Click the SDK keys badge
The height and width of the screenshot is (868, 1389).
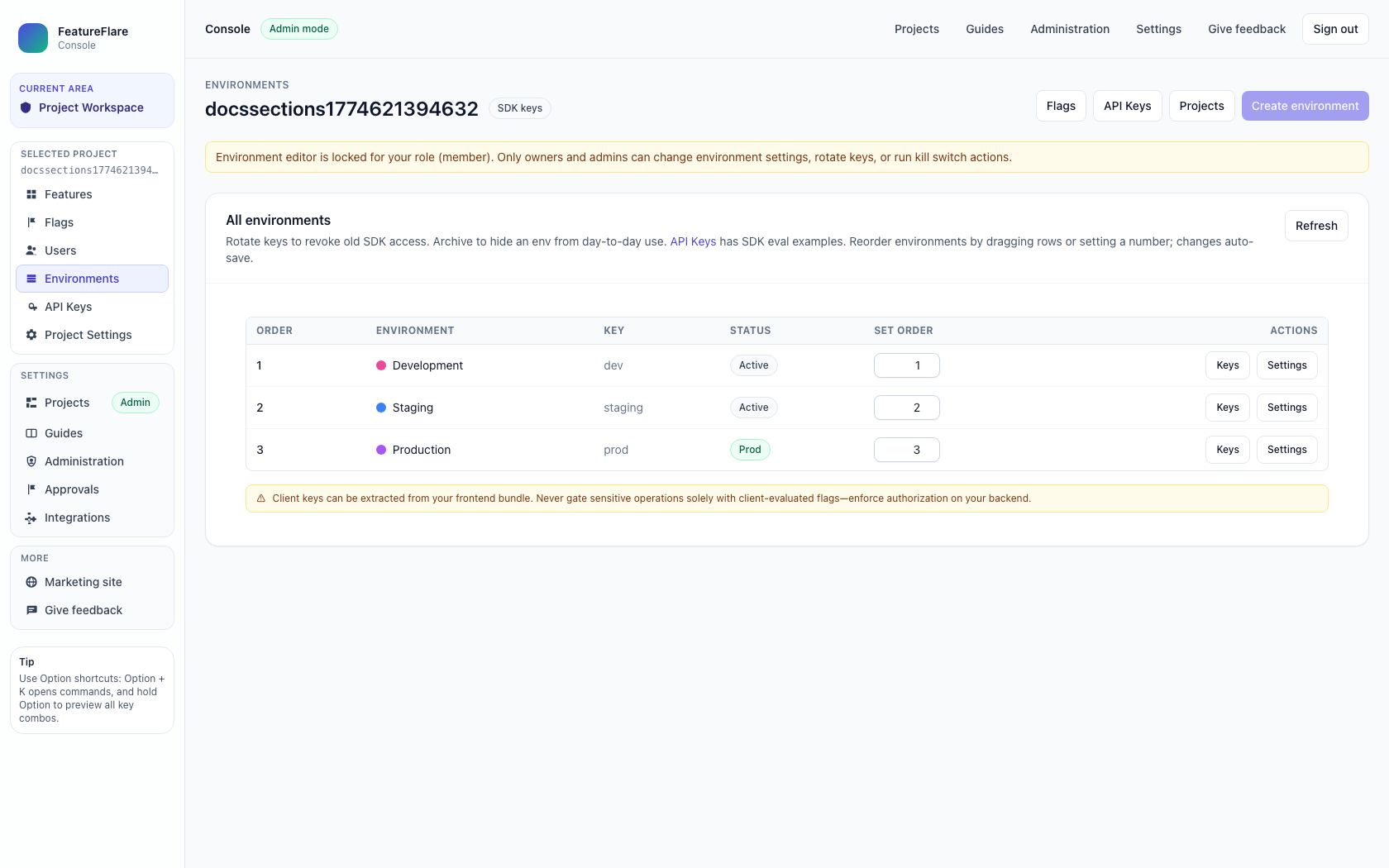(520, 108)
